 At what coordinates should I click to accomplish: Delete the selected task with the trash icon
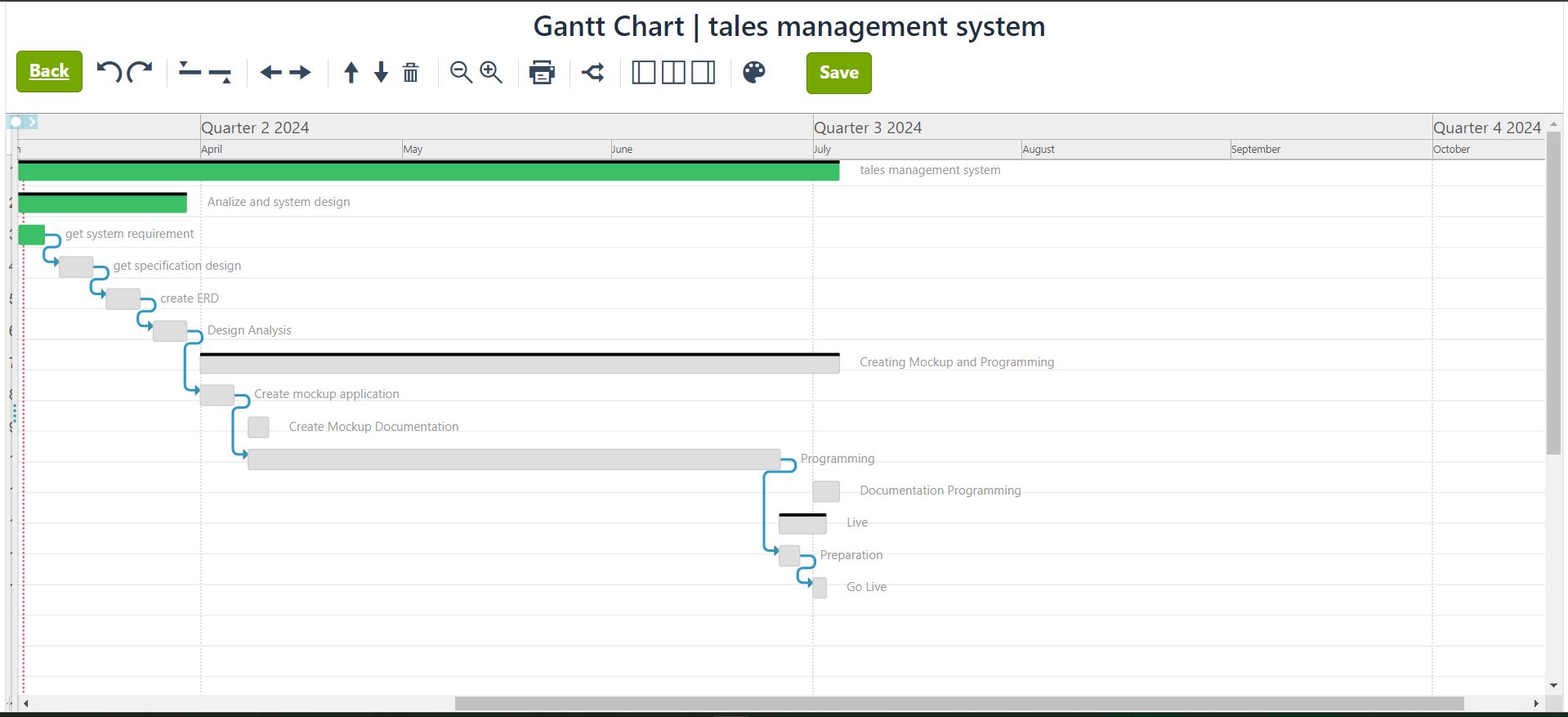[411, 73]
